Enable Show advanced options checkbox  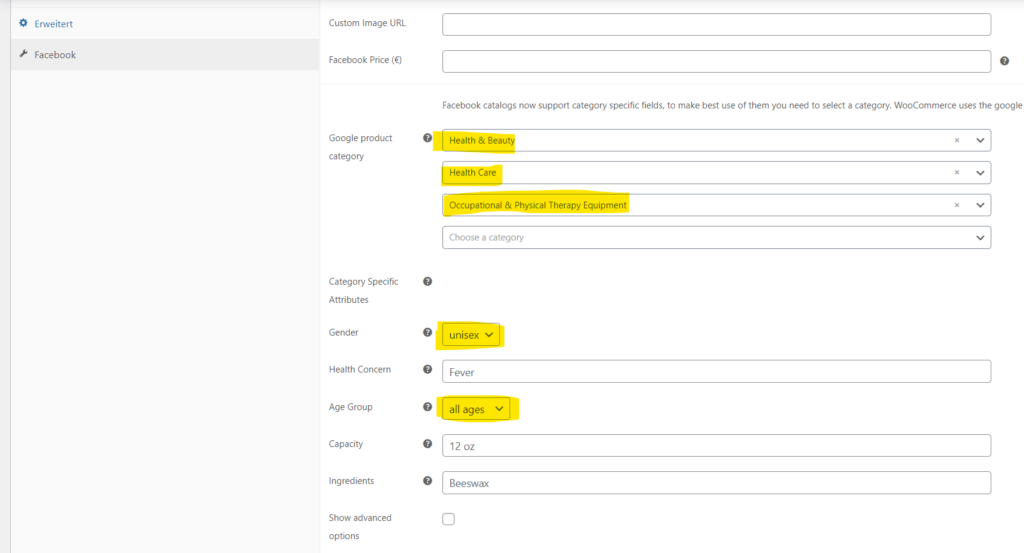pyautogui.click(x=448, y=519)
